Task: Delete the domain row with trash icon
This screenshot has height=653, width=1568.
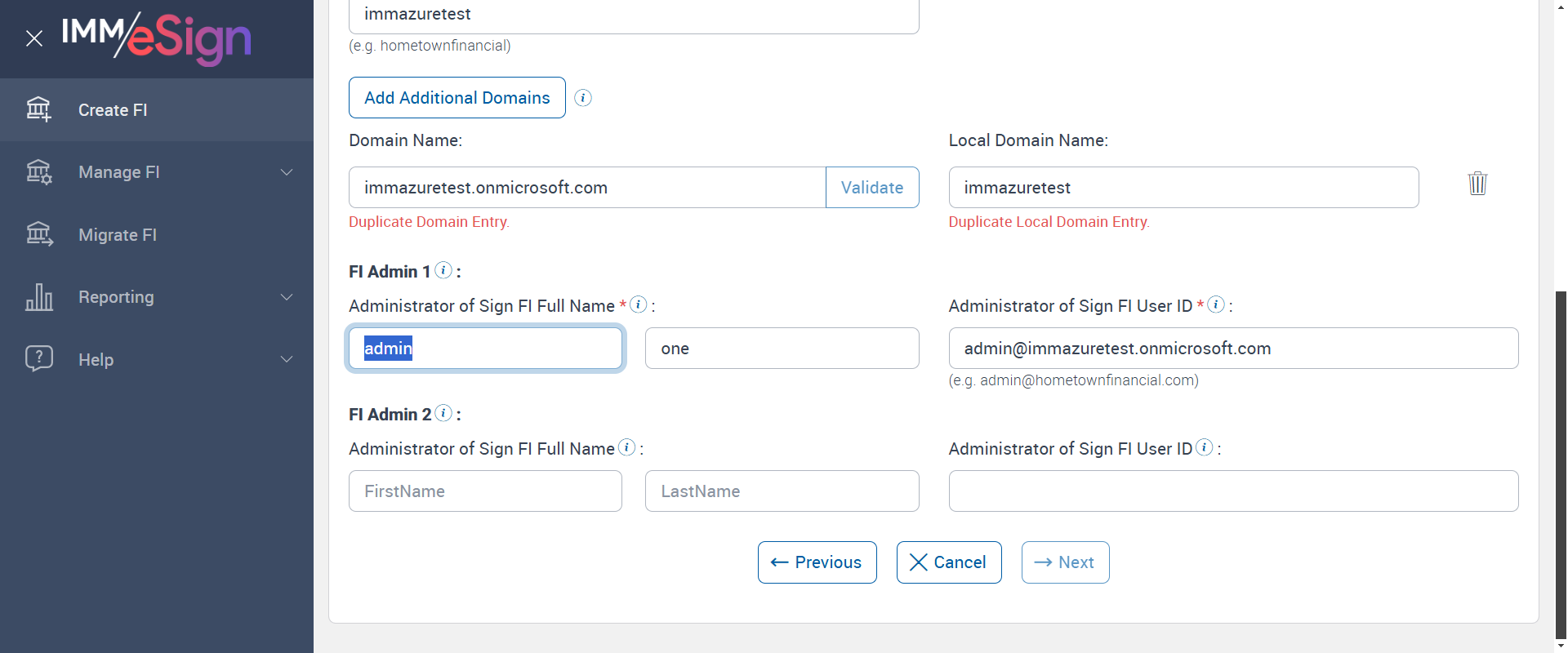Action: 1477,183
